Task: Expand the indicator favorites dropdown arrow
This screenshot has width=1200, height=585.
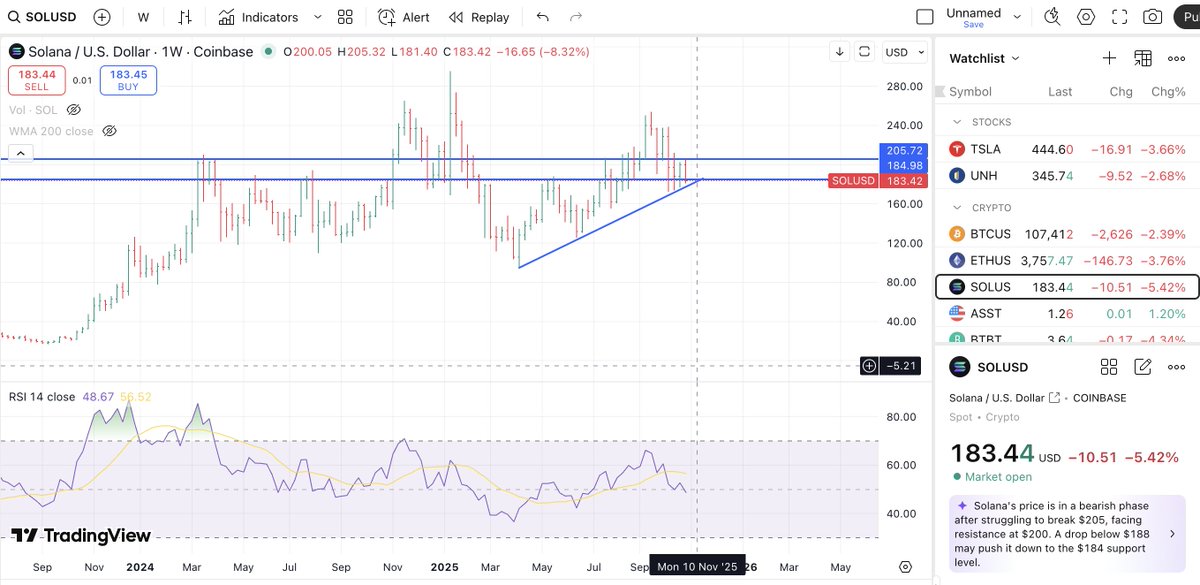Action: point(318,17)
